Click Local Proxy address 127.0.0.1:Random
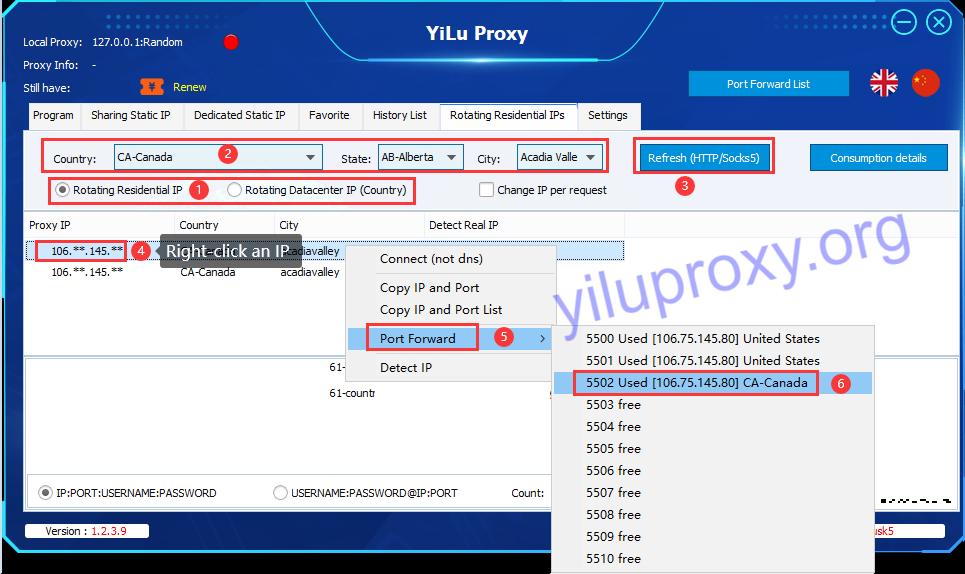 coord(137,42)
